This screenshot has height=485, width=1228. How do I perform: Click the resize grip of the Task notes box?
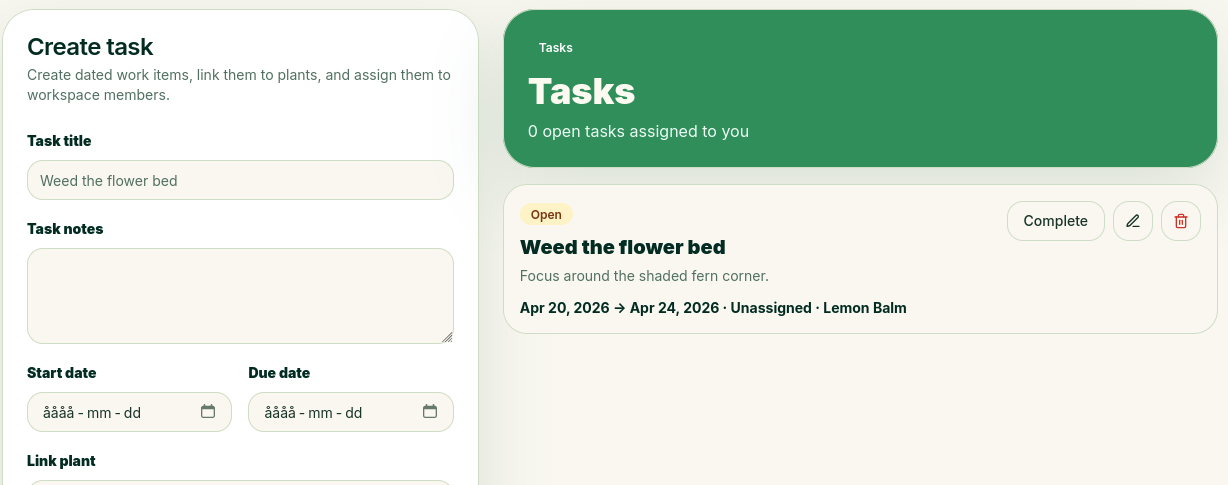447,337
